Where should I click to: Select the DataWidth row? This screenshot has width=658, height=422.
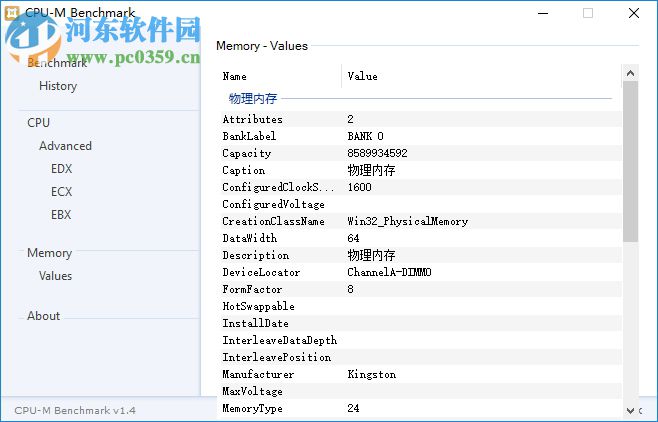pos(421,238)
